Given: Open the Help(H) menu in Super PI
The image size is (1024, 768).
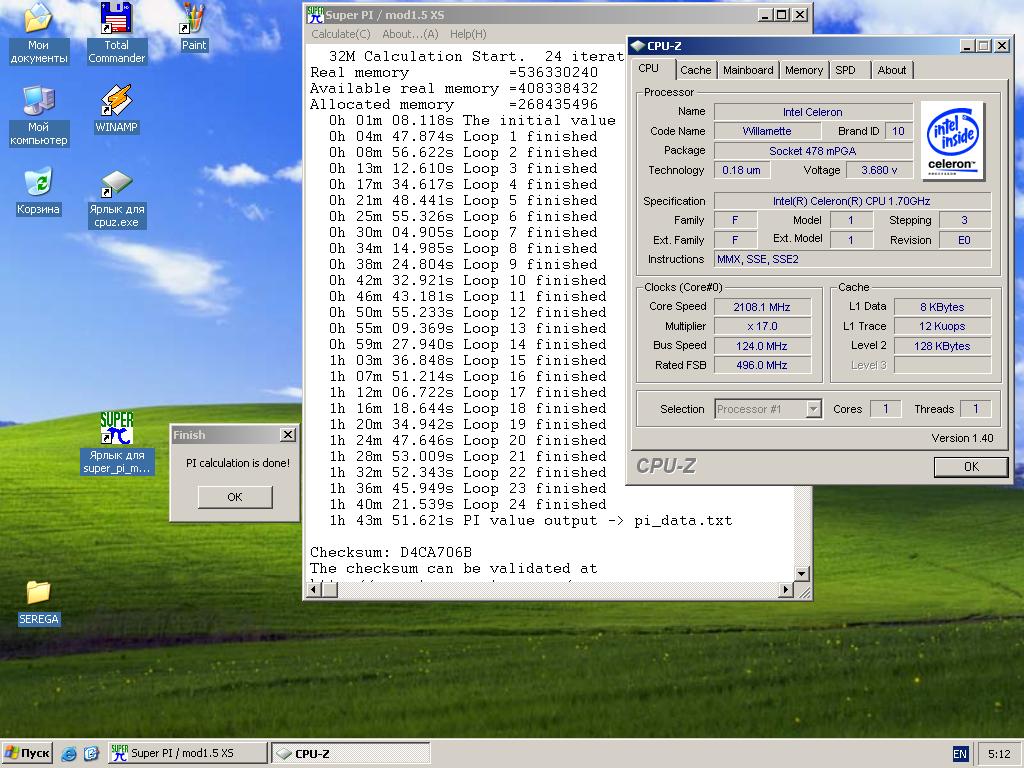Looking at the screenshot, I should click(x=468, y=34).
